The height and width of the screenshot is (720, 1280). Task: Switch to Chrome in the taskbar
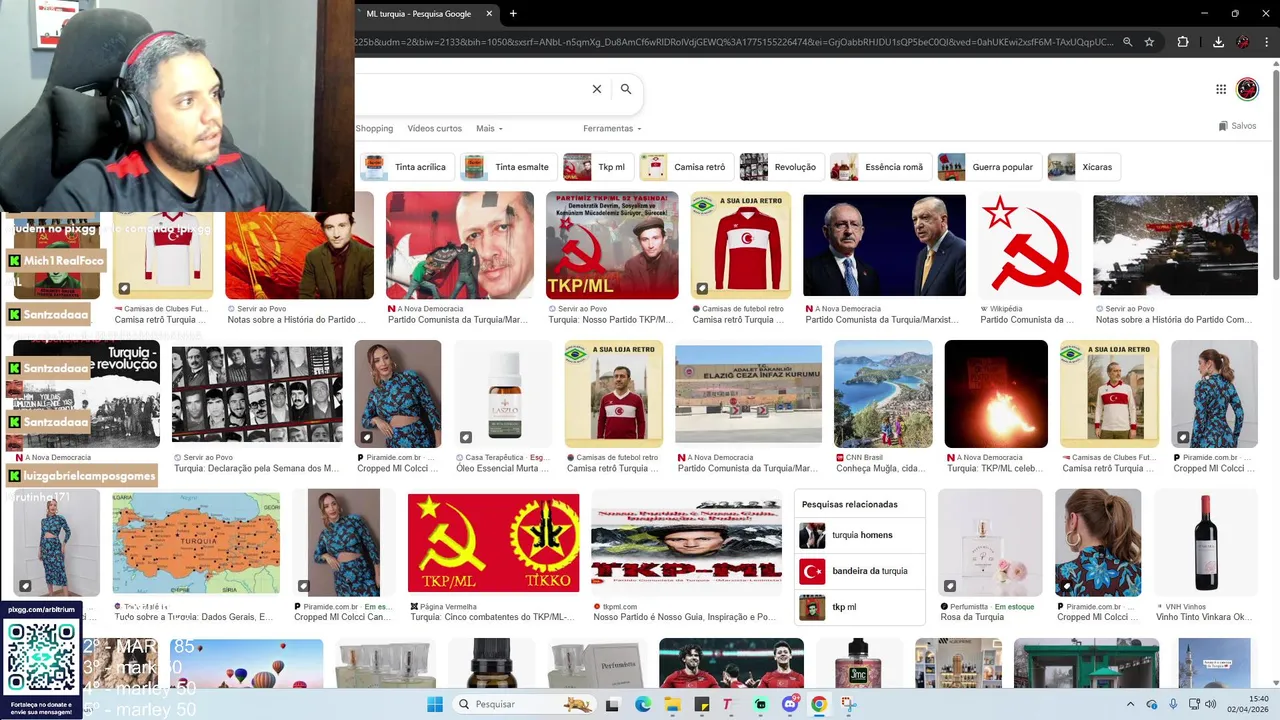click(x=819, y=704)
